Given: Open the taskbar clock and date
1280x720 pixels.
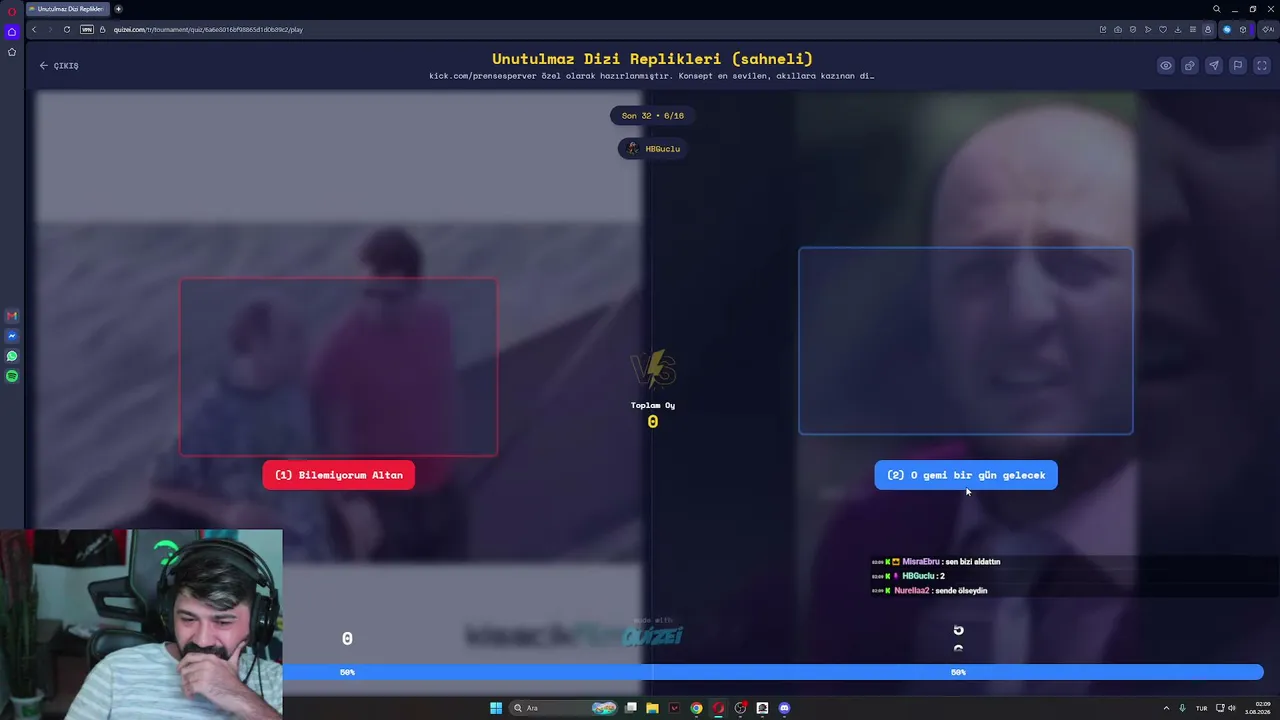Looking at the screenshot, I should point(1257,708).
